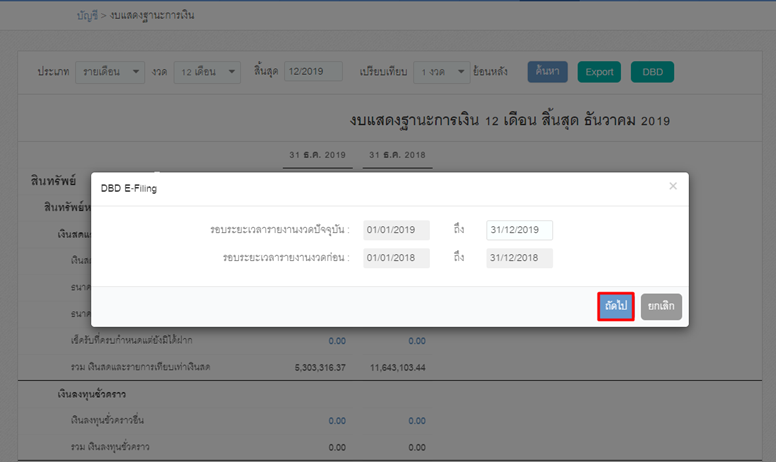Click the 31 ธ.ค. 2018 column header

click(397, 155)
